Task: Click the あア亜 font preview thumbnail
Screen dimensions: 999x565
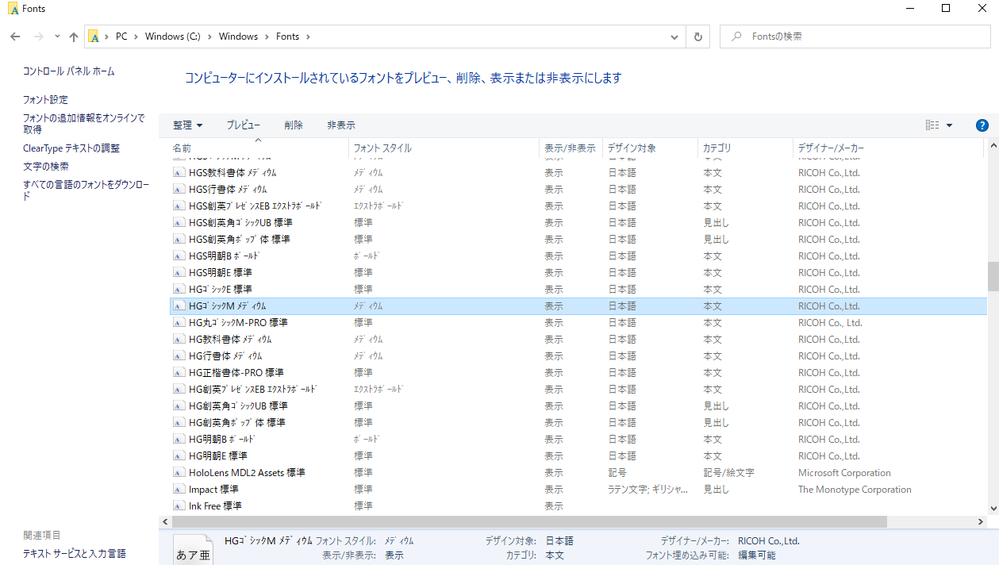Action: [192, 550]
